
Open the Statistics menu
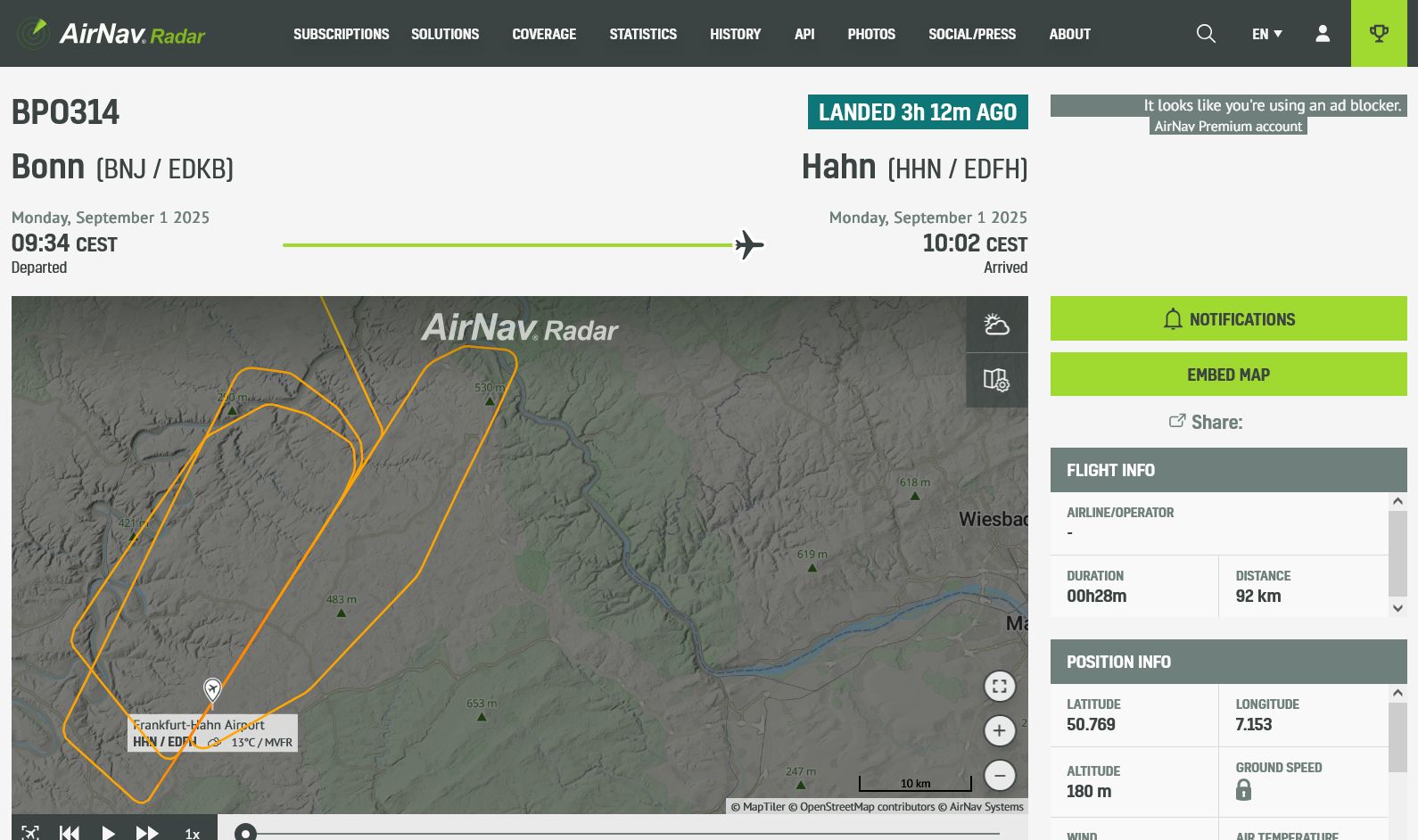[643, 34]
